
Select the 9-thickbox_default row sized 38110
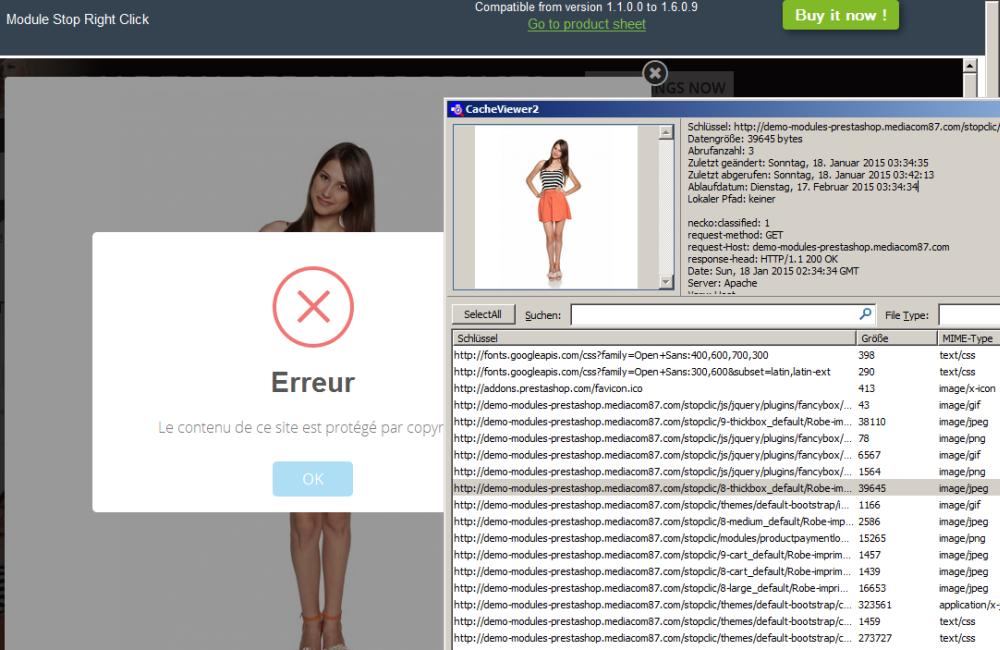click(x=726, y=422)
